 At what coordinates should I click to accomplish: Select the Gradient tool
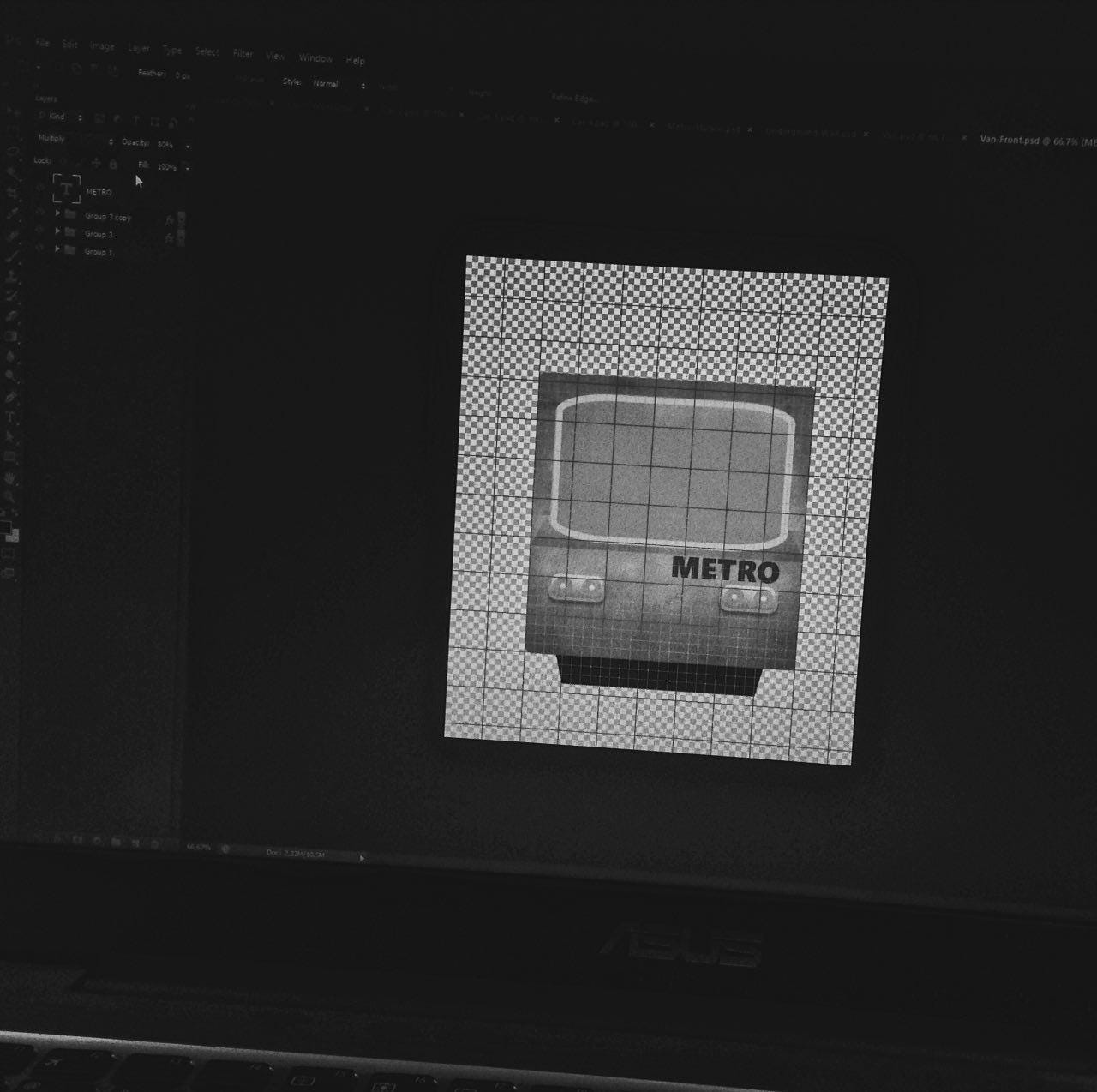click(x=10, y=335)
